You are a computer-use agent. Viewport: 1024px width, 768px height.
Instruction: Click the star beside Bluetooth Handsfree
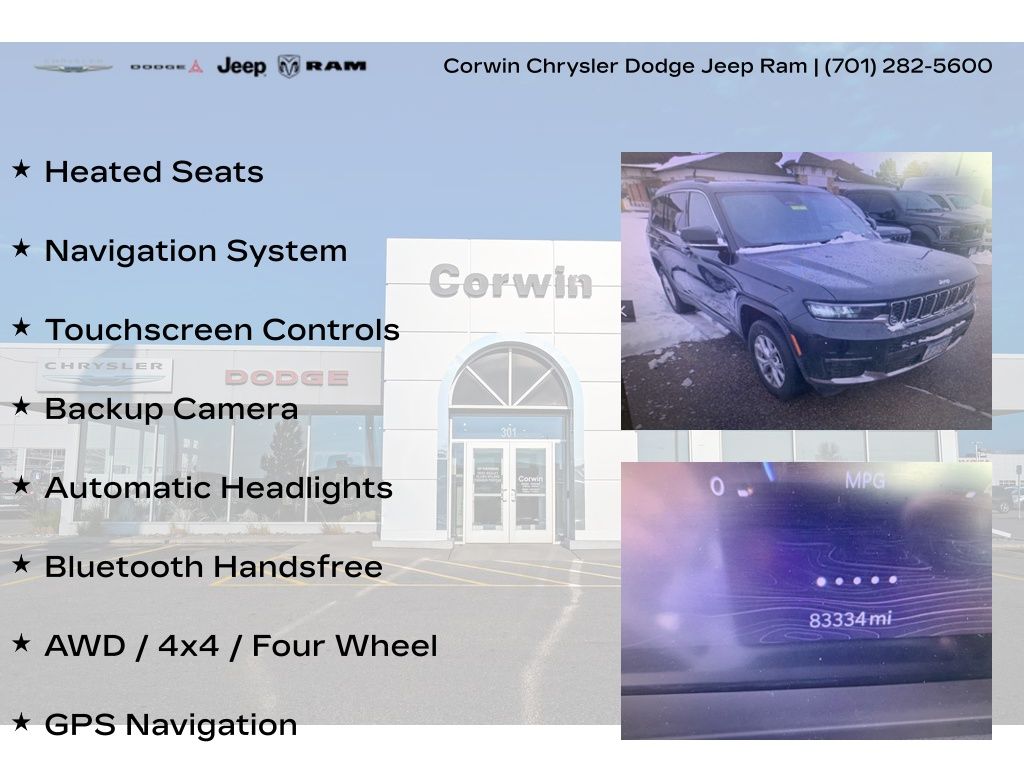[x=21, y=565]
